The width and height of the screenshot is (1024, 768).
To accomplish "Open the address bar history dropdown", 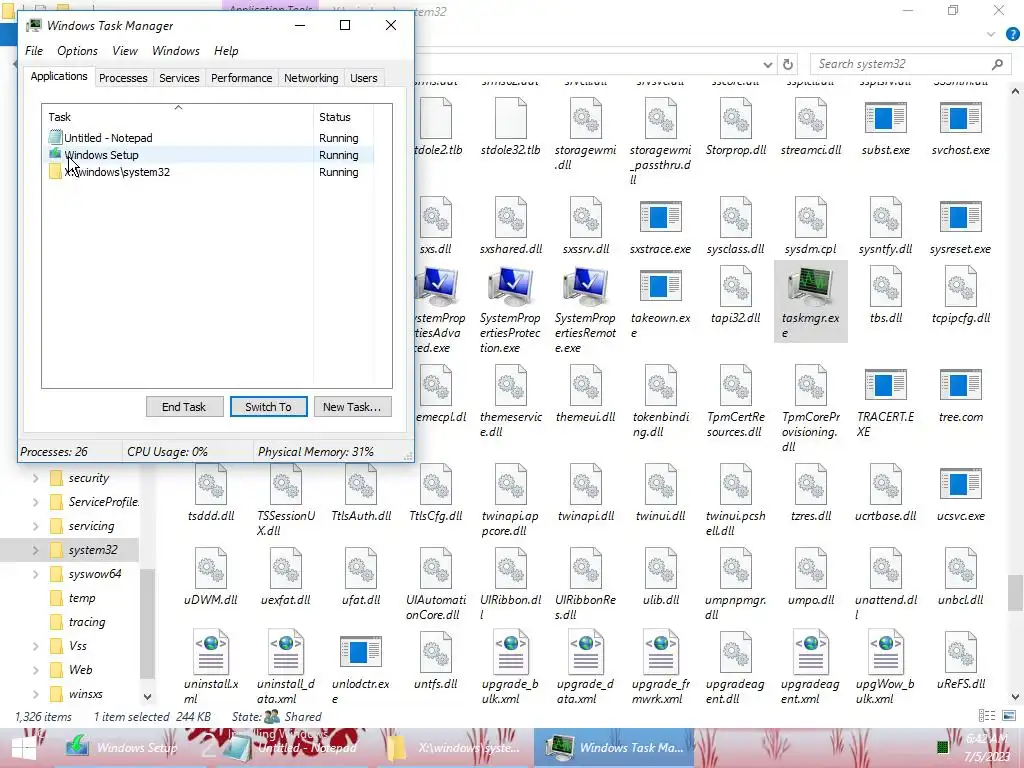I will pyautogui.click(x=767, y=65).
